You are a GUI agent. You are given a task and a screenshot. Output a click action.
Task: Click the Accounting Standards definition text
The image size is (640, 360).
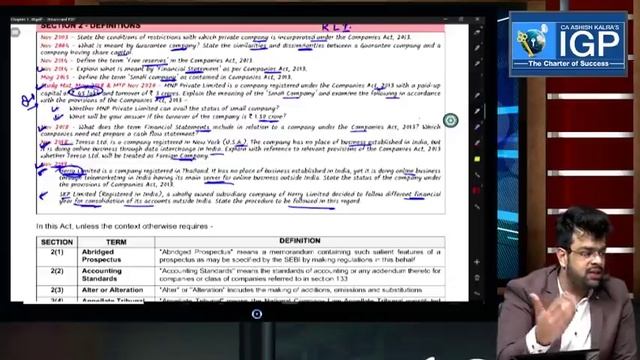pyautogui.click(x=300, y=275)
